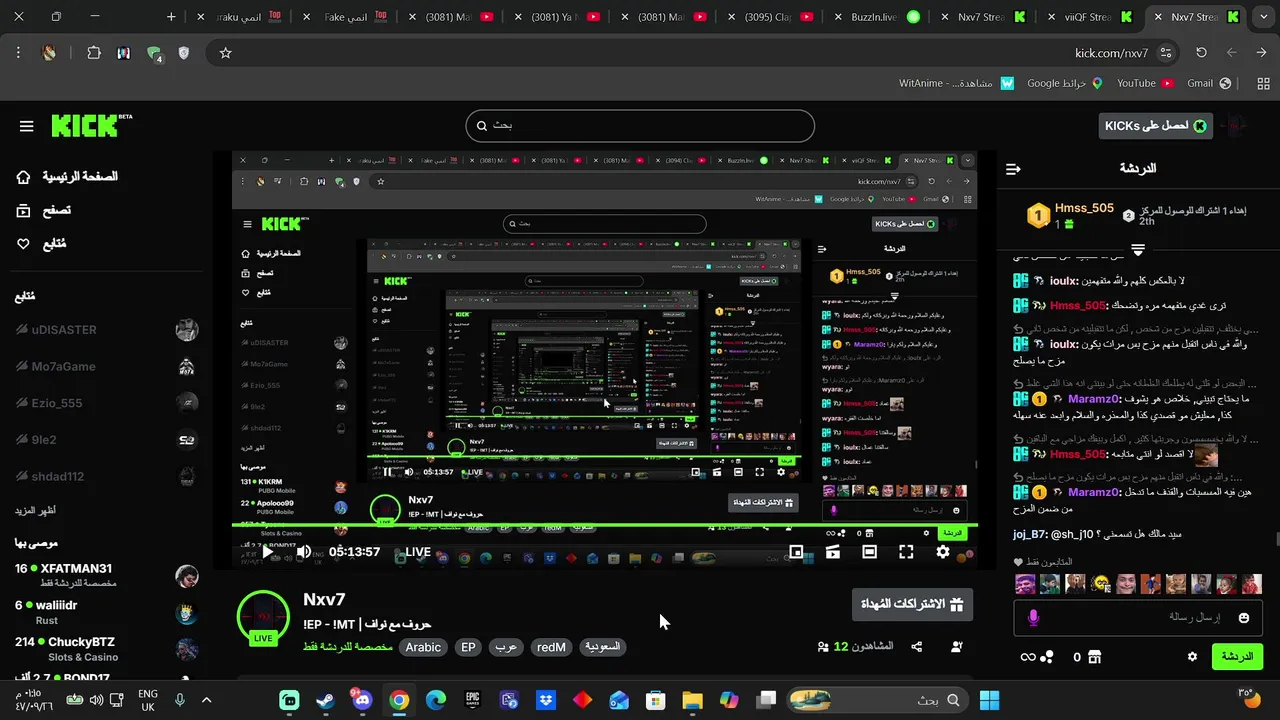The image size is (1280, 720).
Task: Open the Windows Start menu
Action: tap(990, 700)
